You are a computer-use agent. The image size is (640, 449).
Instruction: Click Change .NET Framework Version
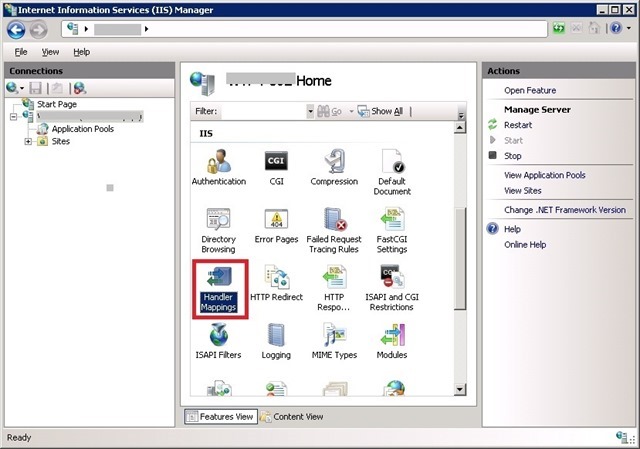564,210
